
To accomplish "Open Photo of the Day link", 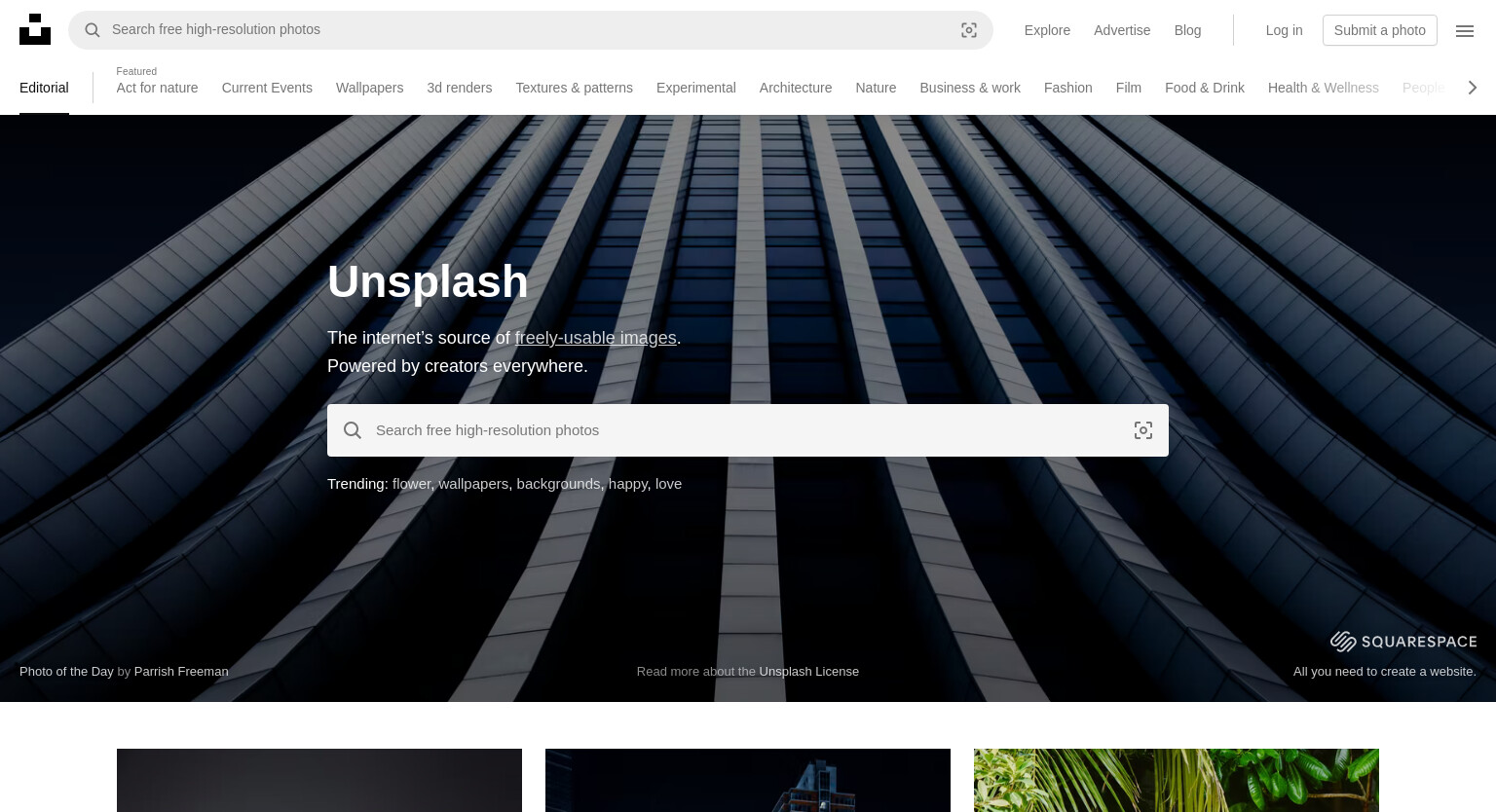I will (66, 671).
